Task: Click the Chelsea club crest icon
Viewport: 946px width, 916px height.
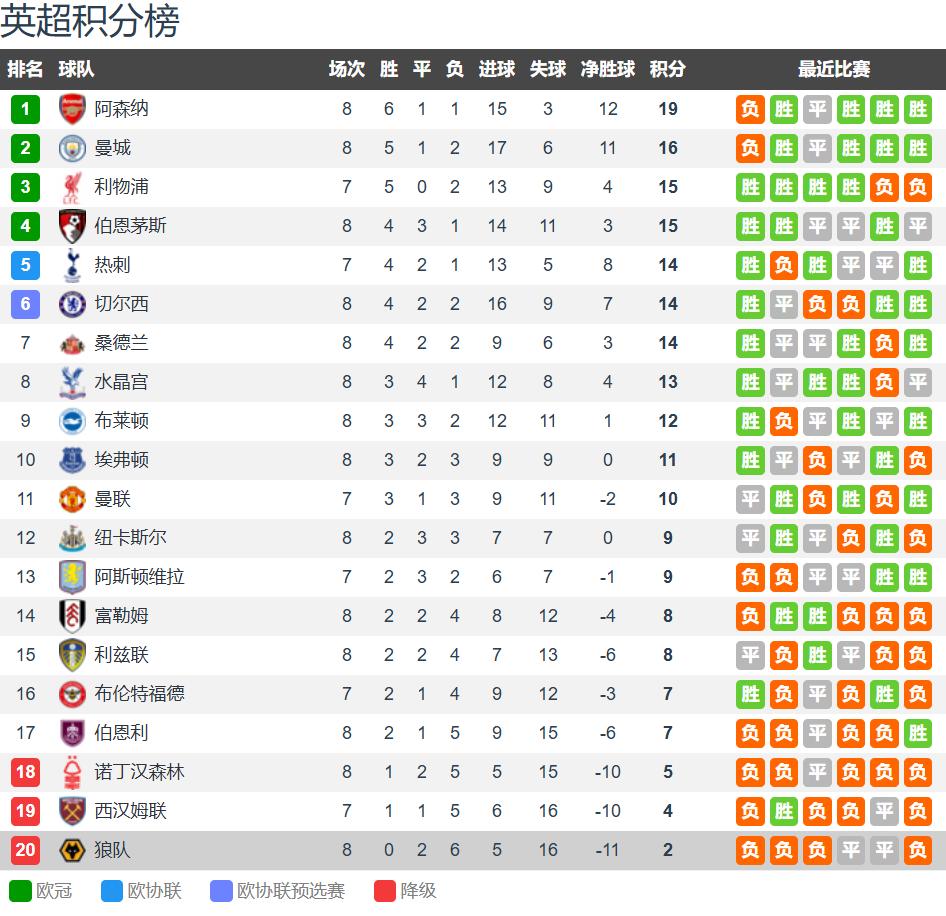Action: [x=72, y=304]
